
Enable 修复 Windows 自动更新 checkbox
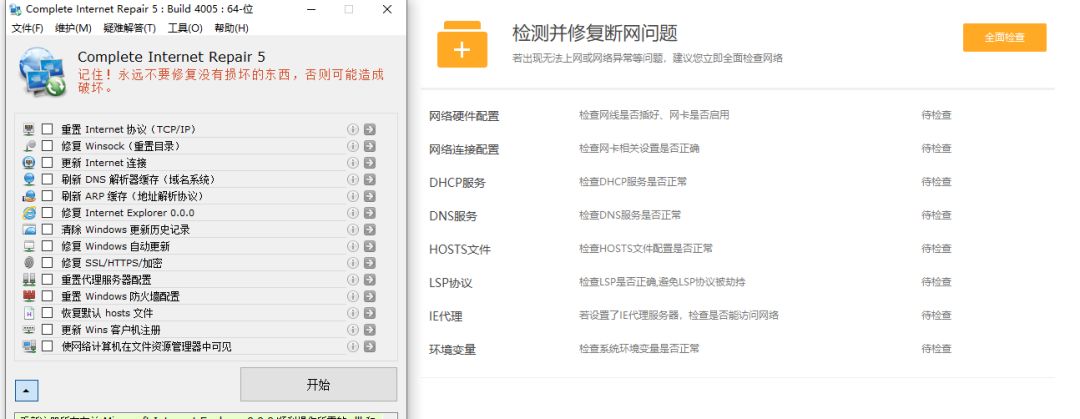click(47, 246)
